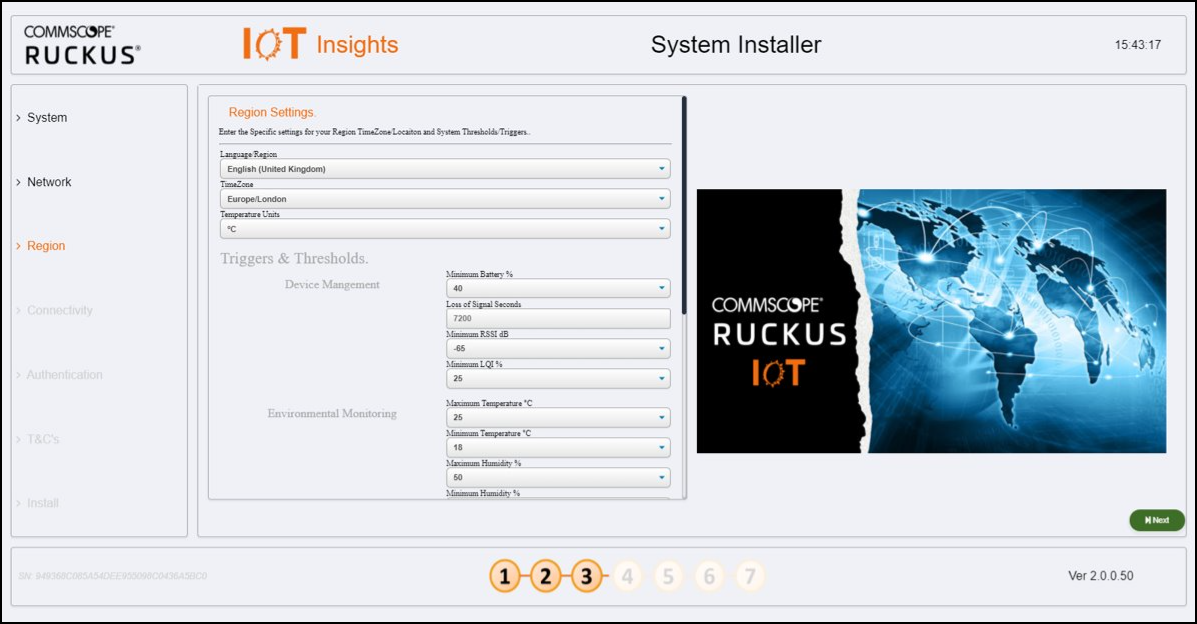The height and width of the screenshot is (624, 1197).
Task: Select the Authentication sidebar item
Action: [x=64, y=374]
